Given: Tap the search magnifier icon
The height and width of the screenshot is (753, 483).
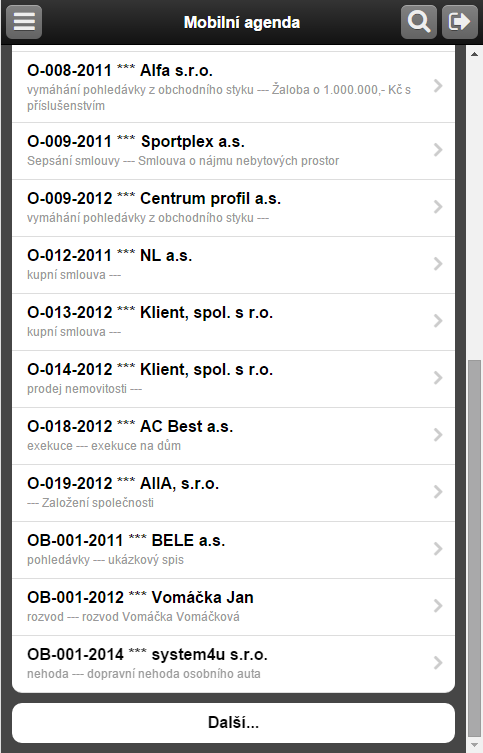Looking at the screenshot, I should (419, 22).
